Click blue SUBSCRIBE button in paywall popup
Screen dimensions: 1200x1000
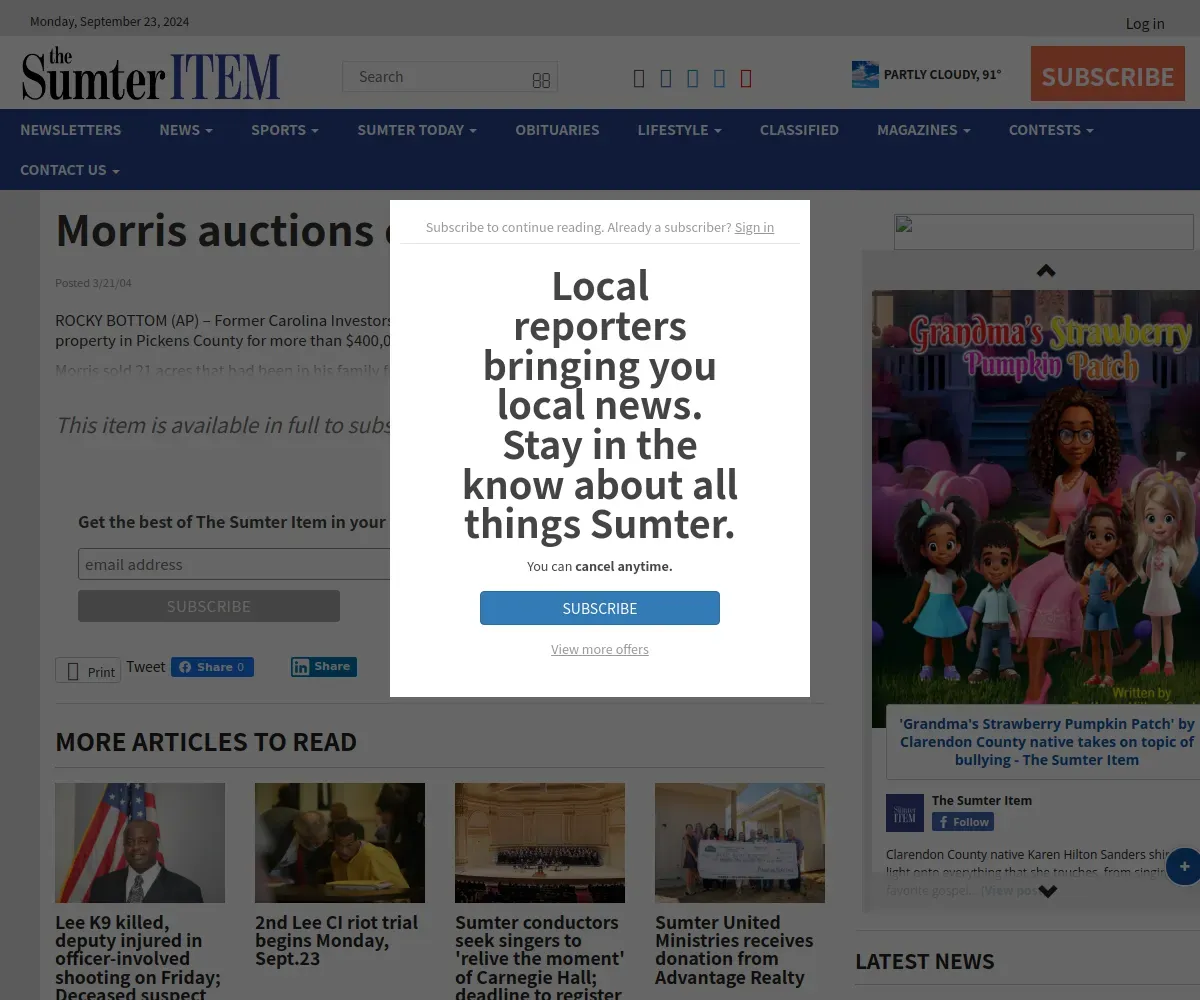600,608
